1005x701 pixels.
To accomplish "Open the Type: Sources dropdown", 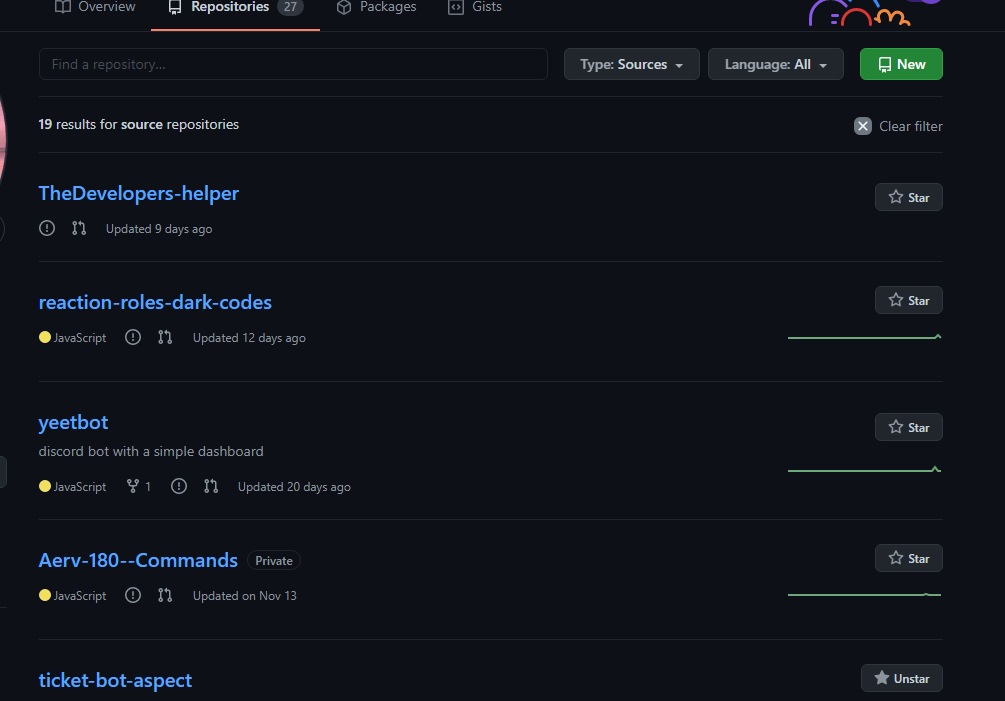I will coord(631,63).
